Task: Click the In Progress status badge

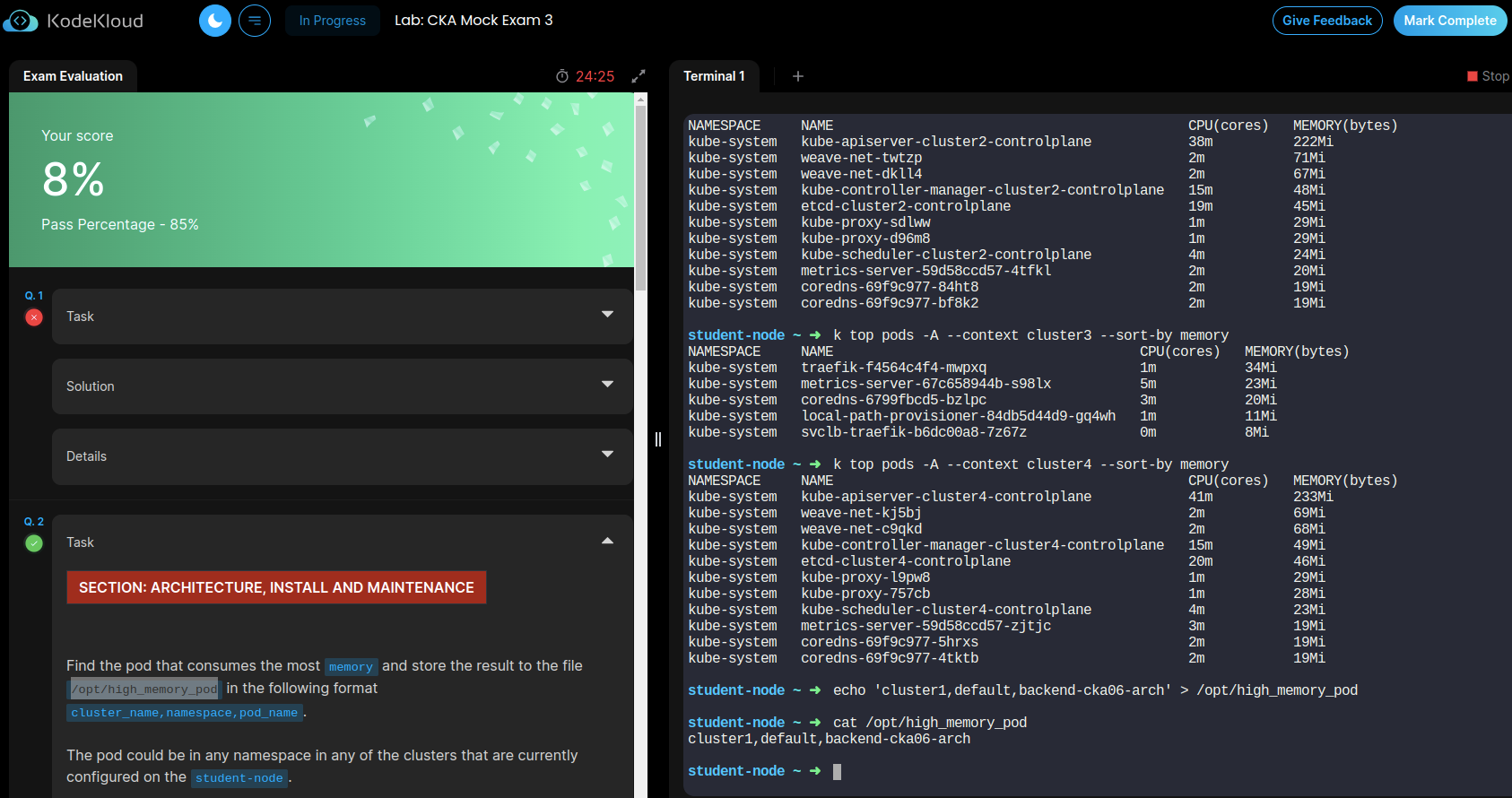Action: (x=333, y=21)
